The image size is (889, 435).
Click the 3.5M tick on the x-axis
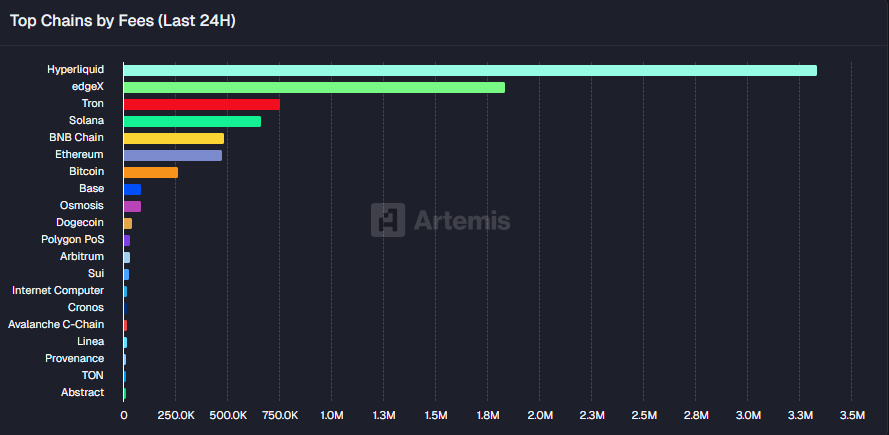click(851, 415)
